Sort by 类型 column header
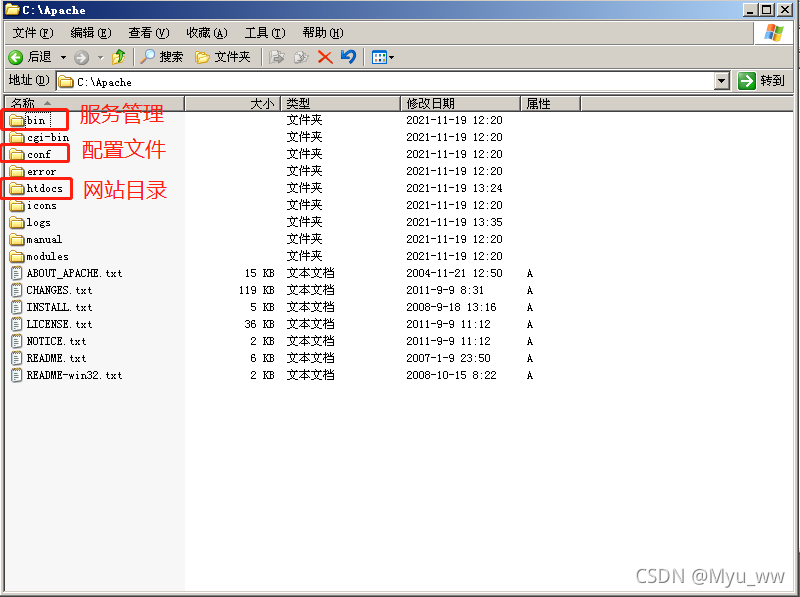The width and height of the screenshot is (800, 597). click(340, 104)
